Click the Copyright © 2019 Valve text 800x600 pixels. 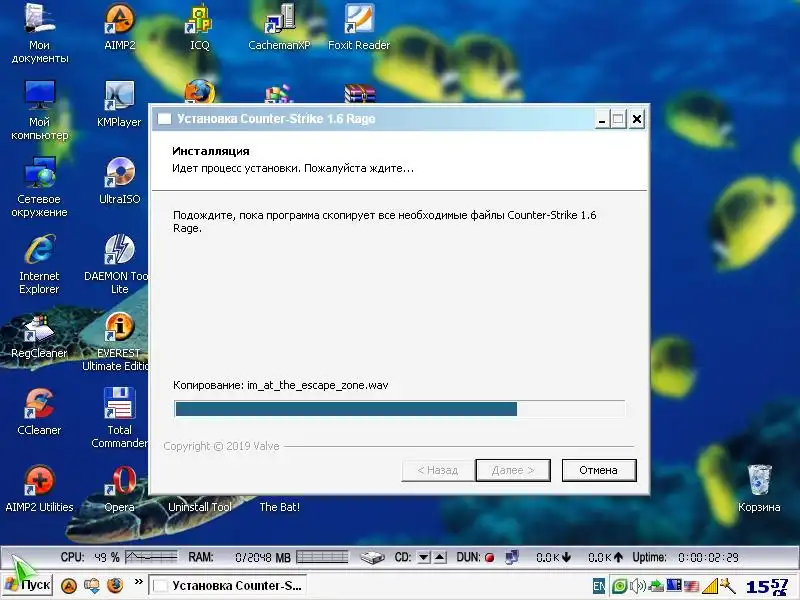(x=221, y=446)
